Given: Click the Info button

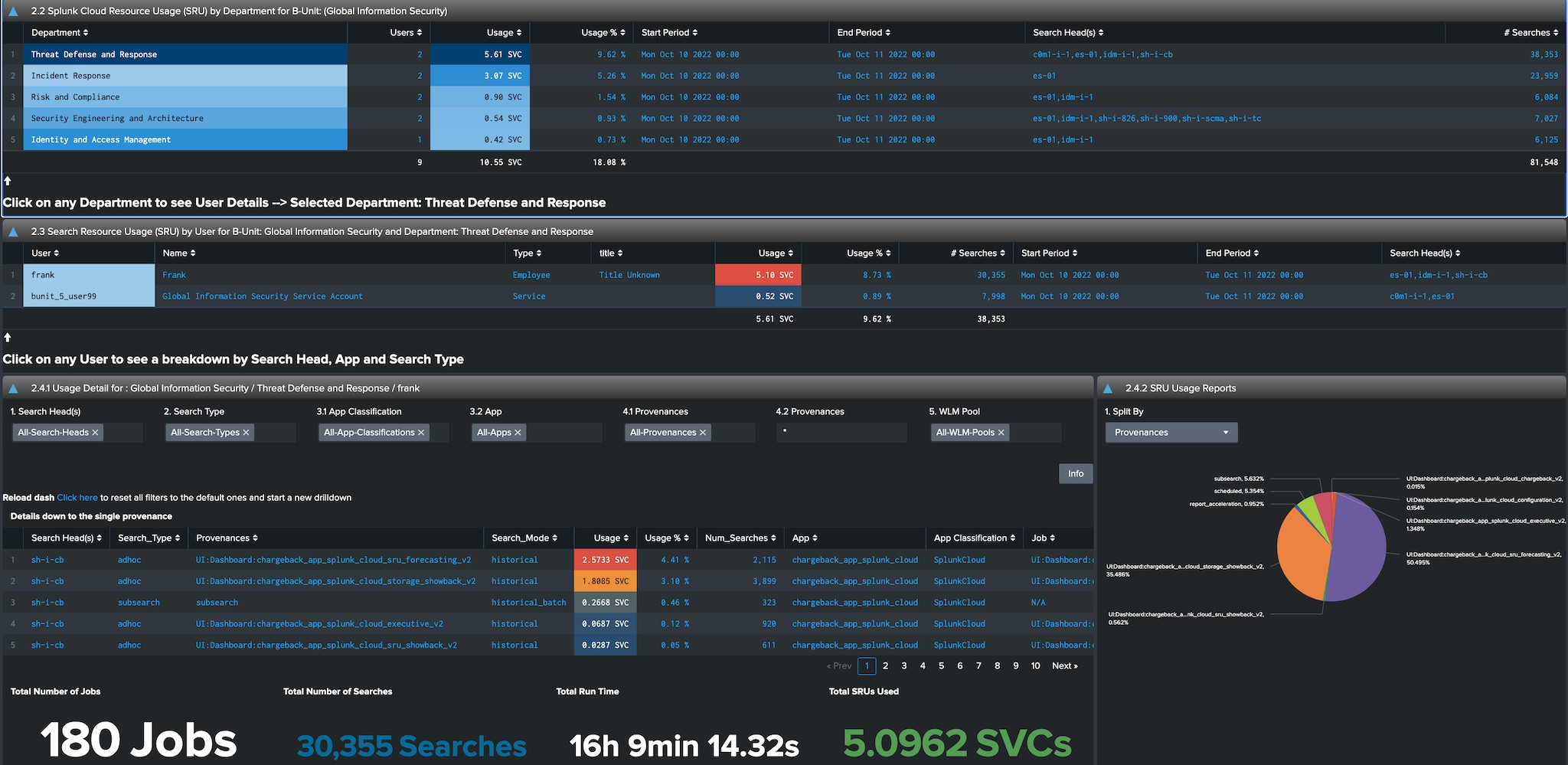Looking at the screenshot, I should click(1076, 474).
